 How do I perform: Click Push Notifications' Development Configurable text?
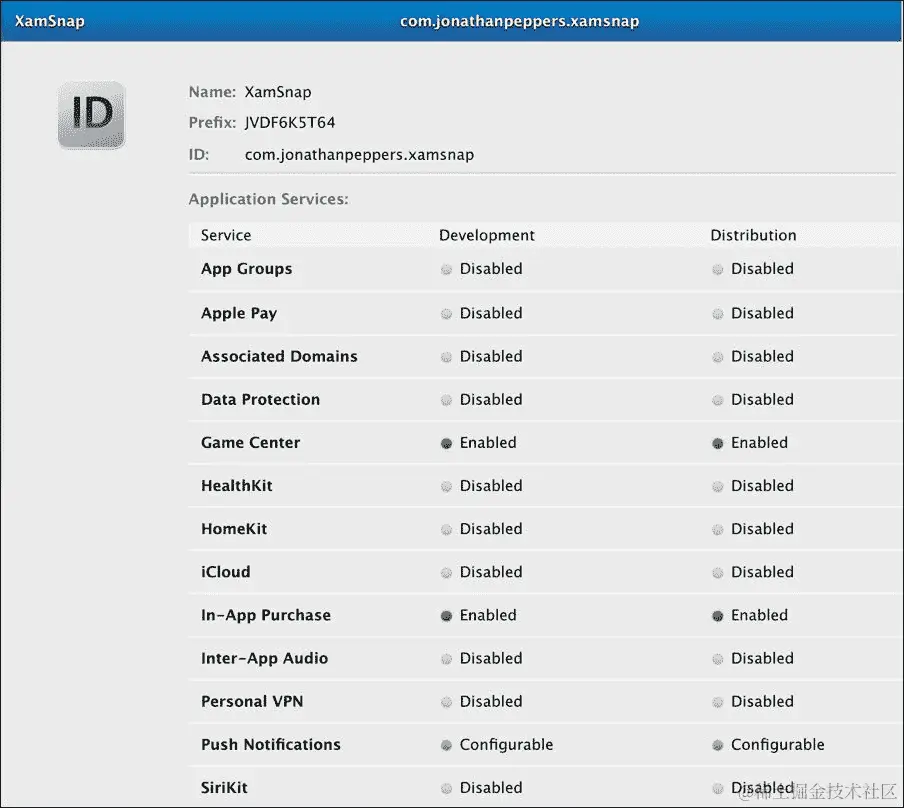(506, 745)
